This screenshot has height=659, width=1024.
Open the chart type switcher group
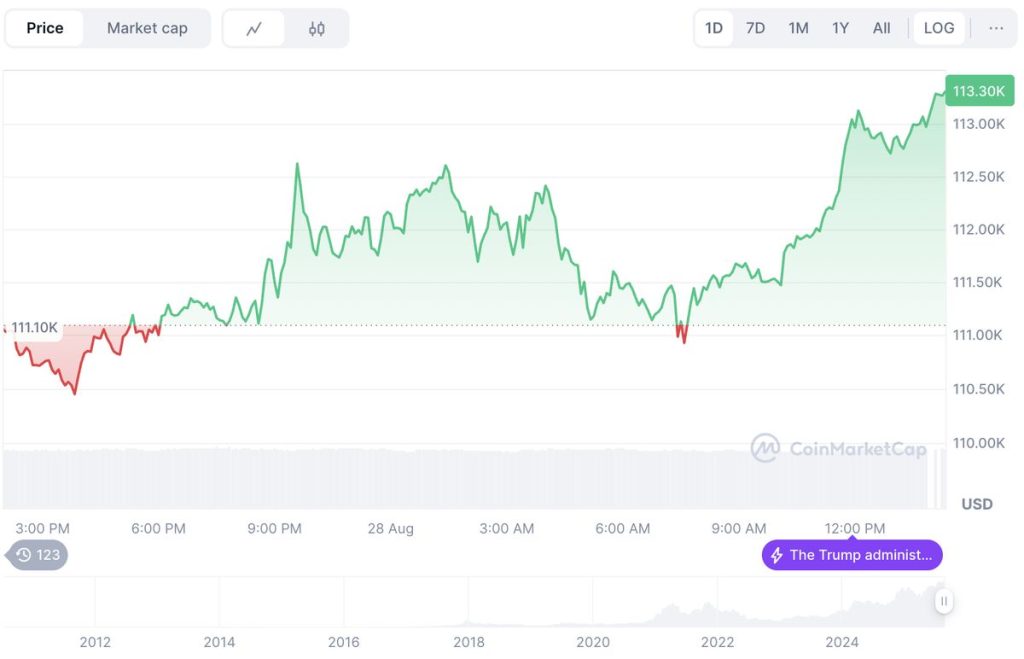point(287,28)
